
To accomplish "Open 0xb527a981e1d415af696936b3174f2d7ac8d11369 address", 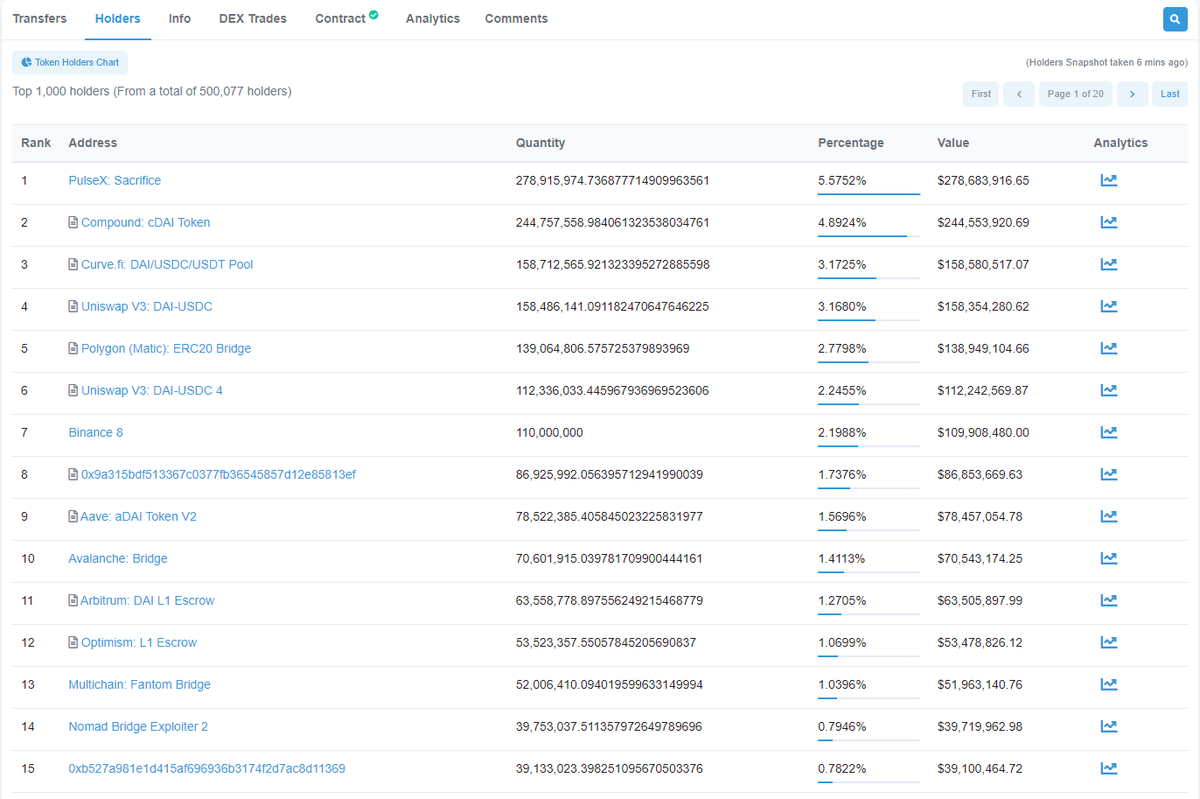I will 207,769.
